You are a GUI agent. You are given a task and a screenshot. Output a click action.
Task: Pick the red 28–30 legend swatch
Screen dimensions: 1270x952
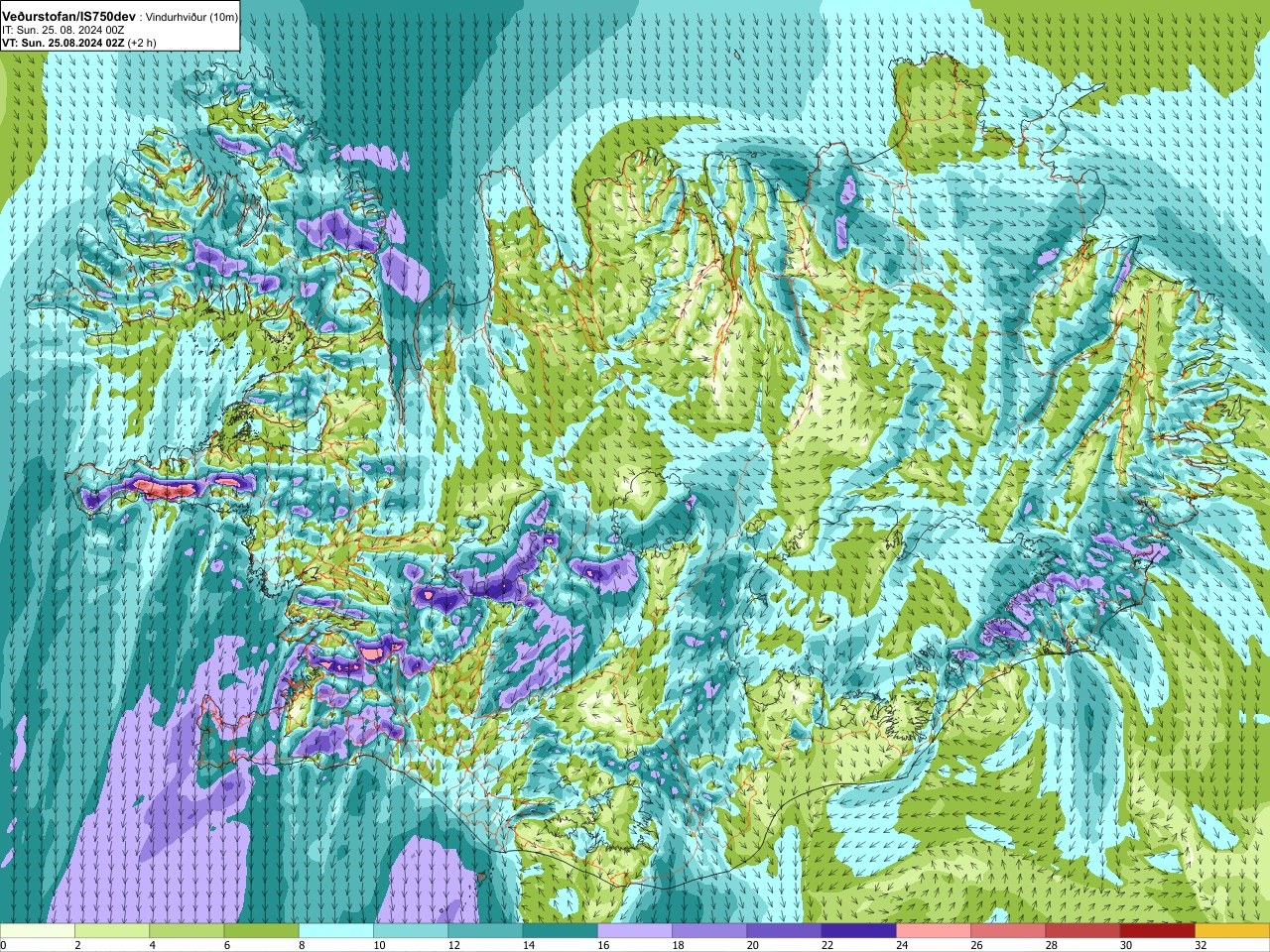point(1083,931)
